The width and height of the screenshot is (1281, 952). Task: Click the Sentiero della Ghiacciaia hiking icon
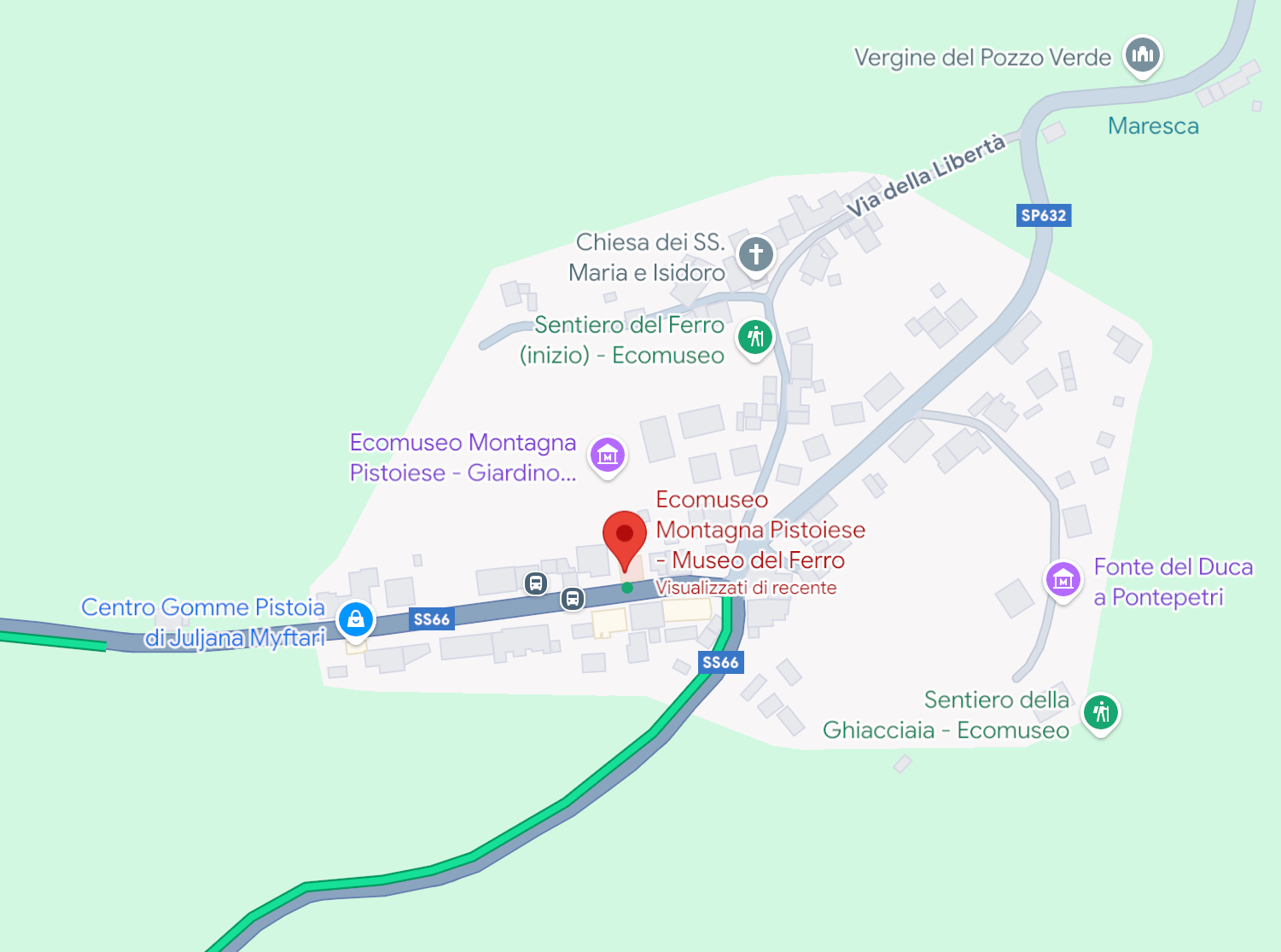1101,712
